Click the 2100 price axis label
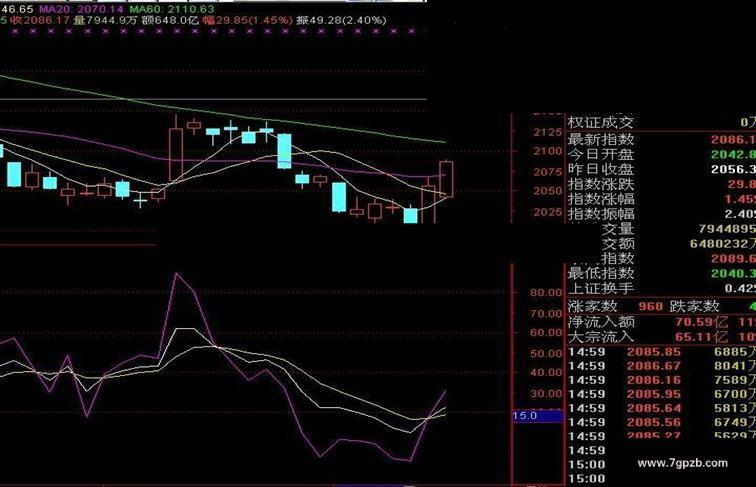 click(x=548, y=151)
